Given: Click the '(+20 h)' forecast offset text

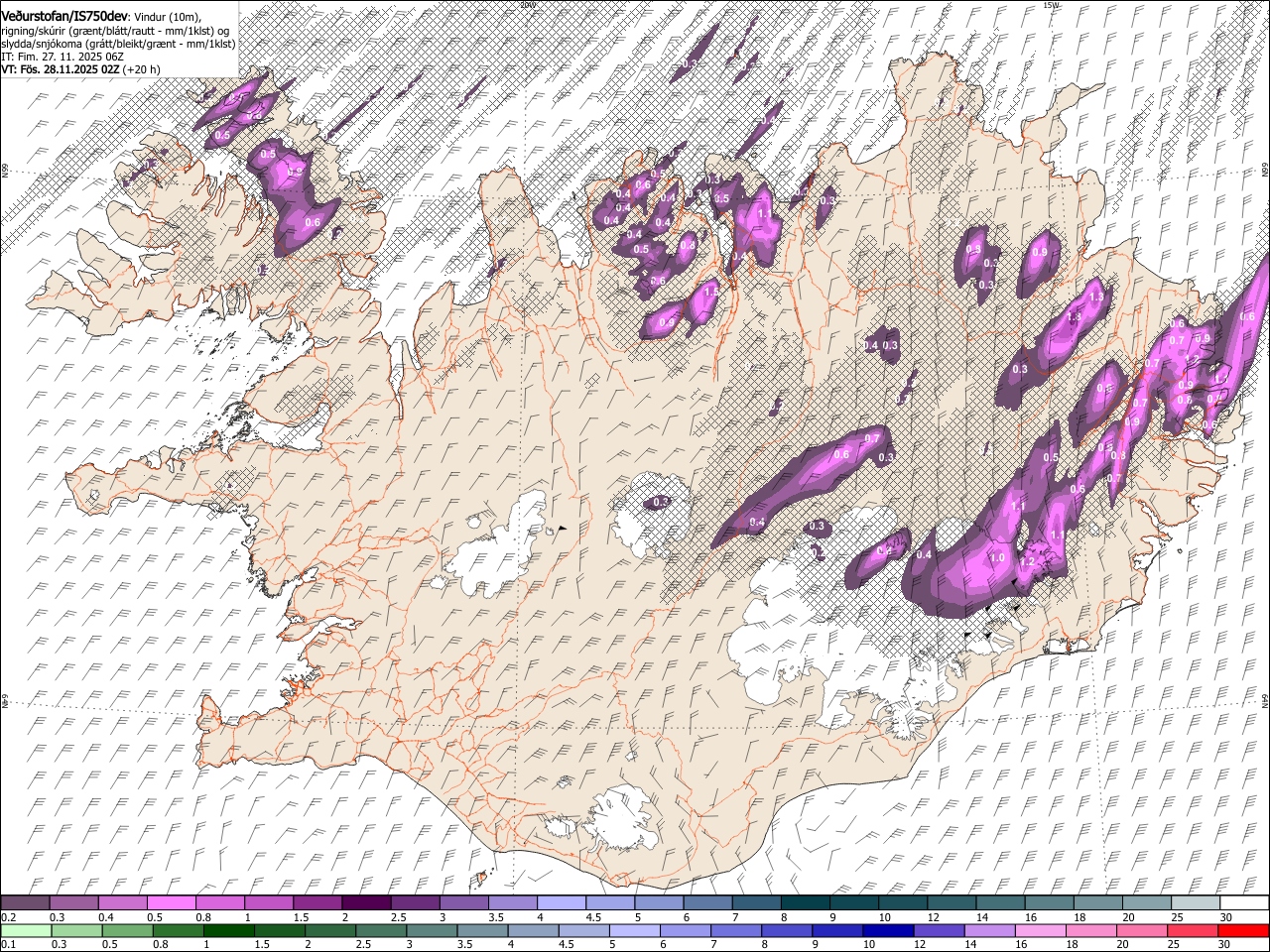Looking at the screenshot, I should (143, 69).
